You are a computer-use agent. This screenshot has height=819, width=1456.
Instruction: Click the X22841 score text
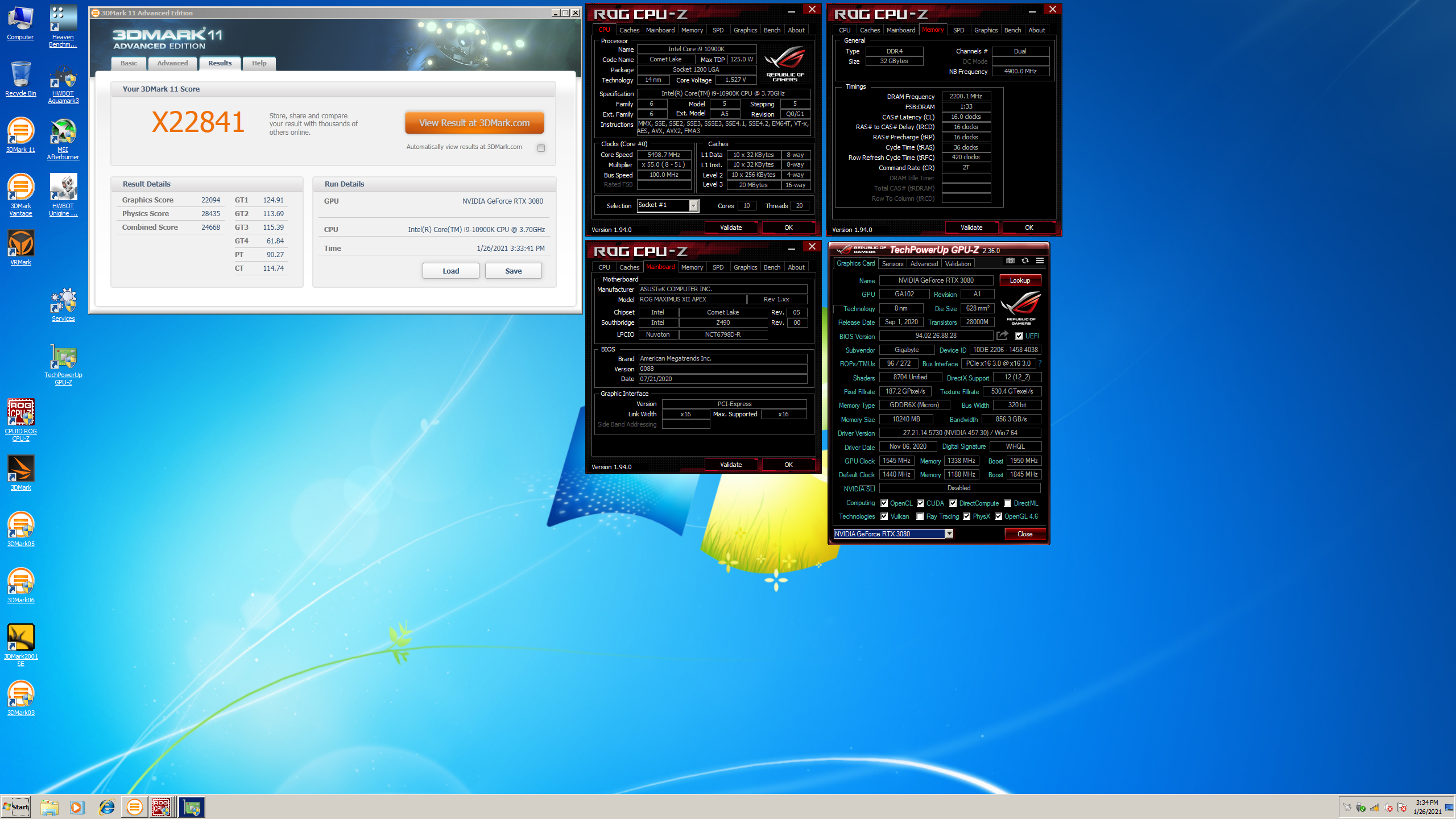(198, 122)
